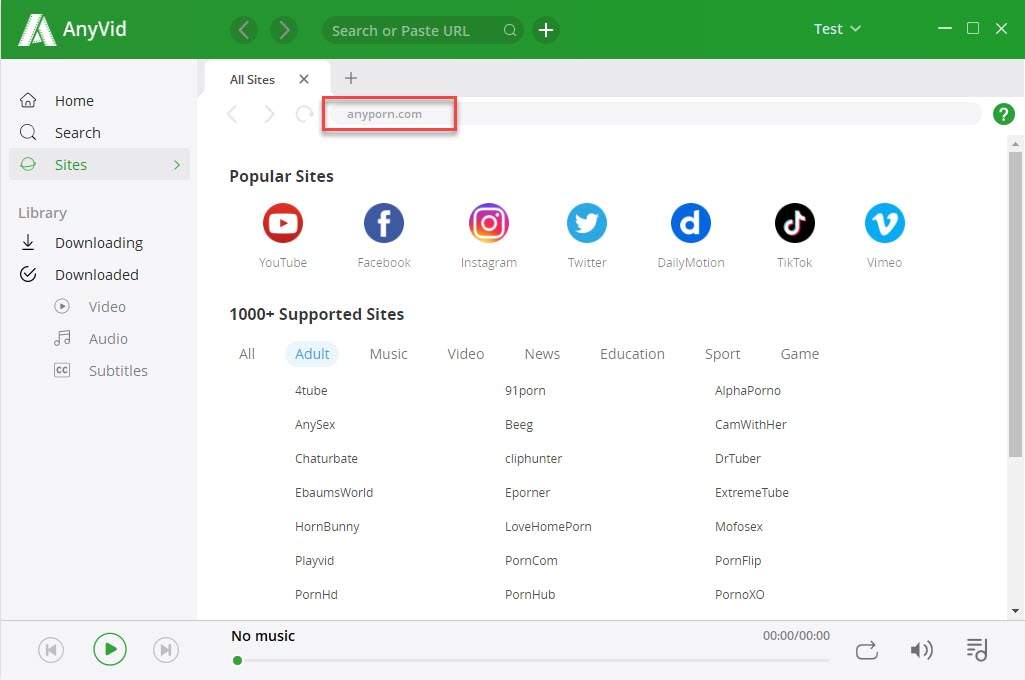The height and width of the screenshot is (680, 1025).
Task: Play the previous track
Action: (x=51, y=650)
